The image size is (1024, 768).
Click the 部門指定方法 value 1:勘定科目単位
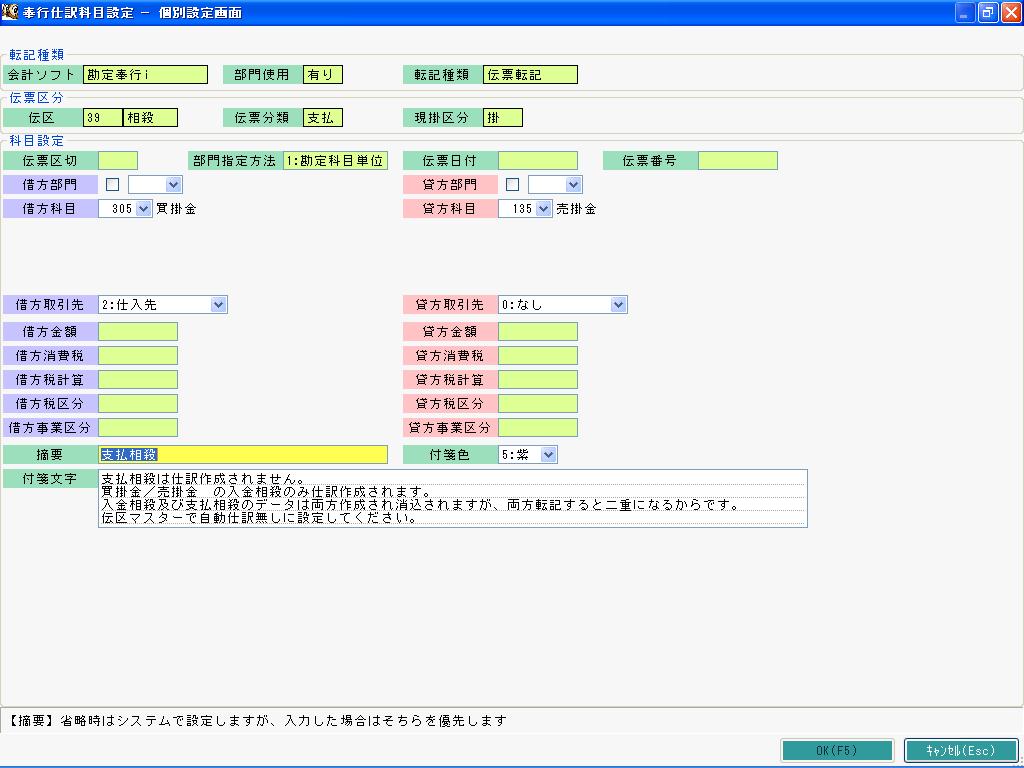pyautogui.click(x=335, y=161)
